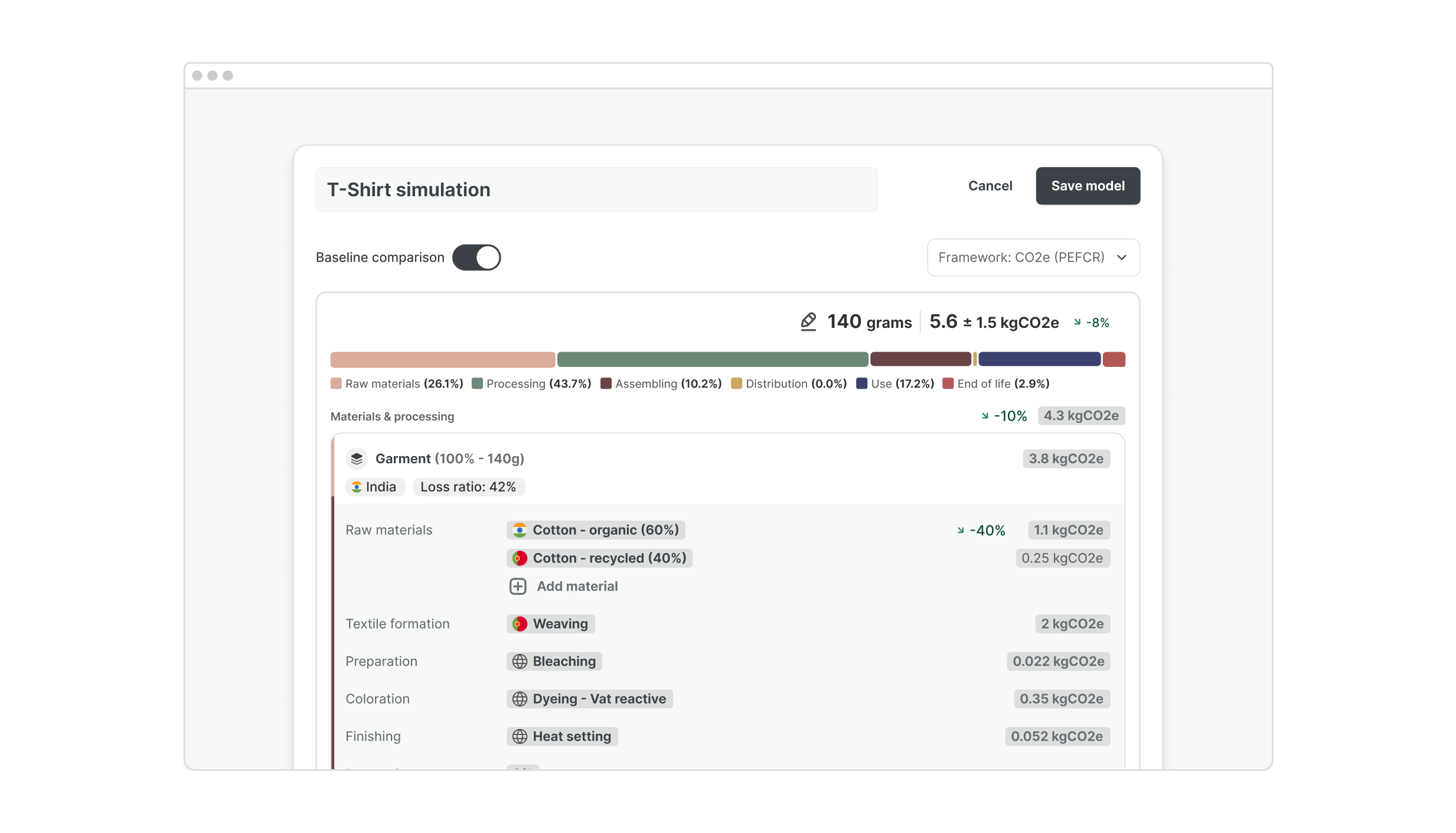Click the Portugal flag on Weaving
This screenshot has width=1456, height=833.
520,624
